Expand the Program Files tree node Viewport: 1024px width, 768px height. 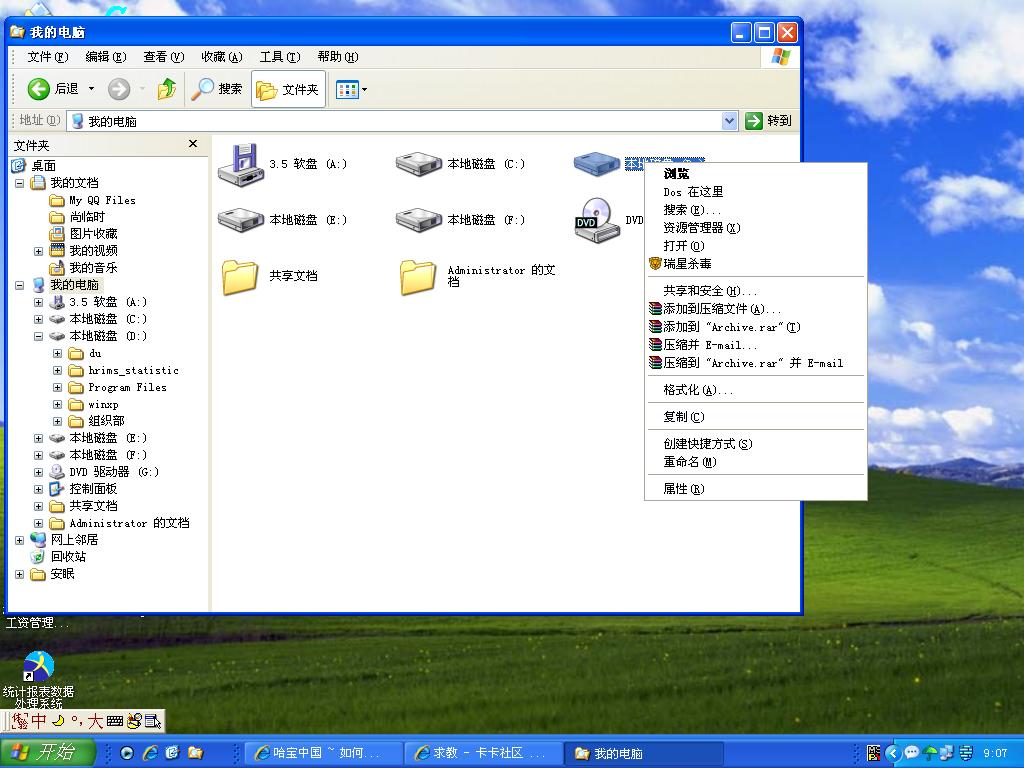click(57, 387)
